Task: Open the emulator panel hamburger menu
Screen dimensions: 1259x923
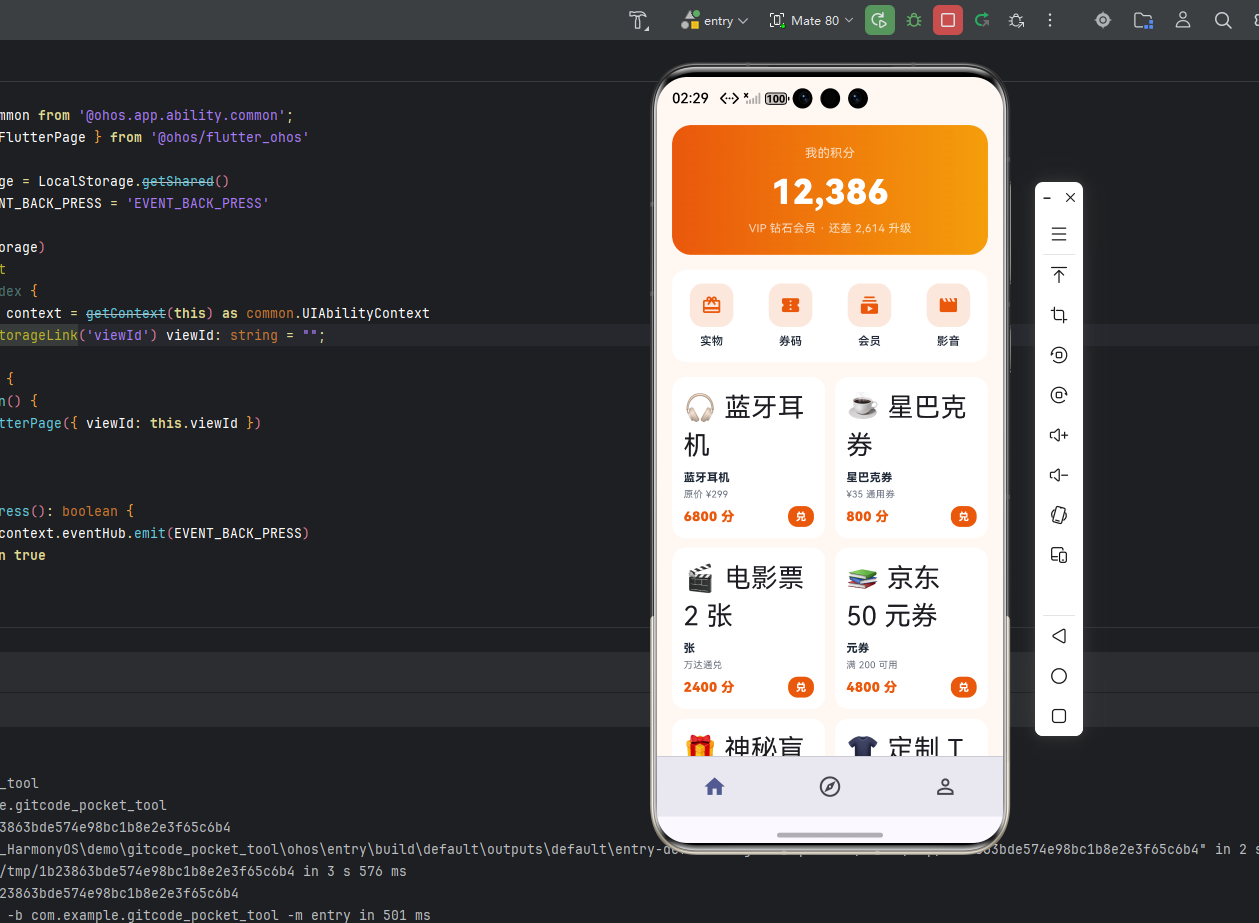Action: [x=1059, y=235]
